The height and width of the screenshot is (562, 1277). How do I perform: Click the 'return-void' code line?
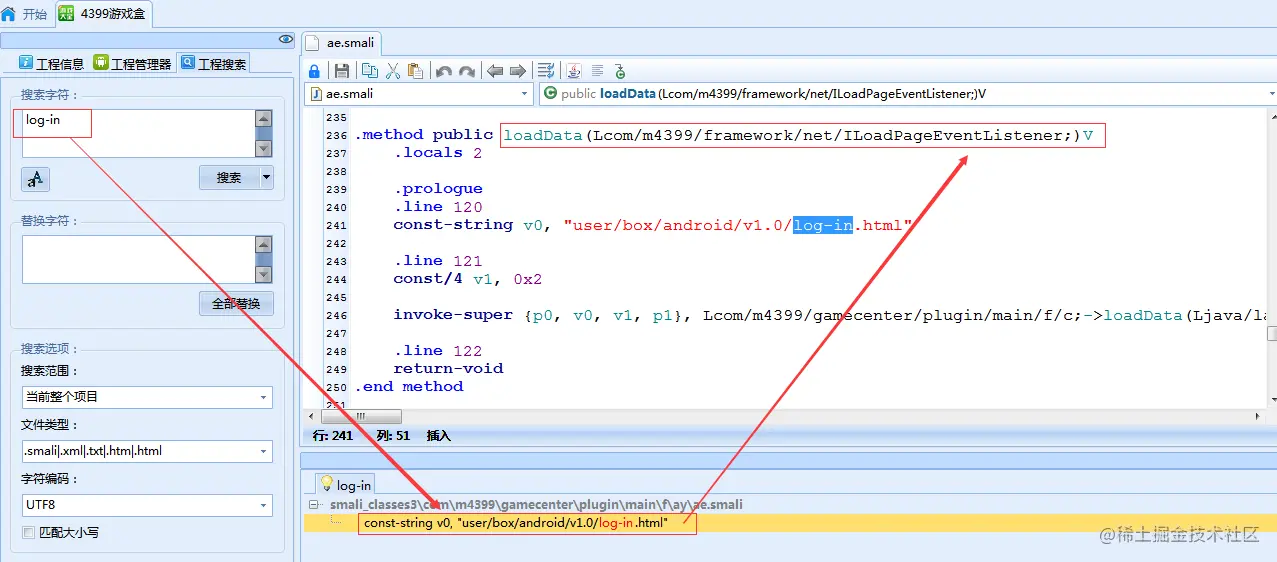click(448, 369)
